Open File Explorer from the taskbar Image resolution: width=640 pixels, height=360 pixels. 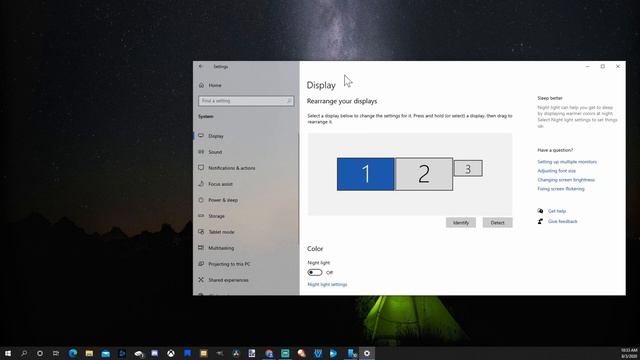89,353
